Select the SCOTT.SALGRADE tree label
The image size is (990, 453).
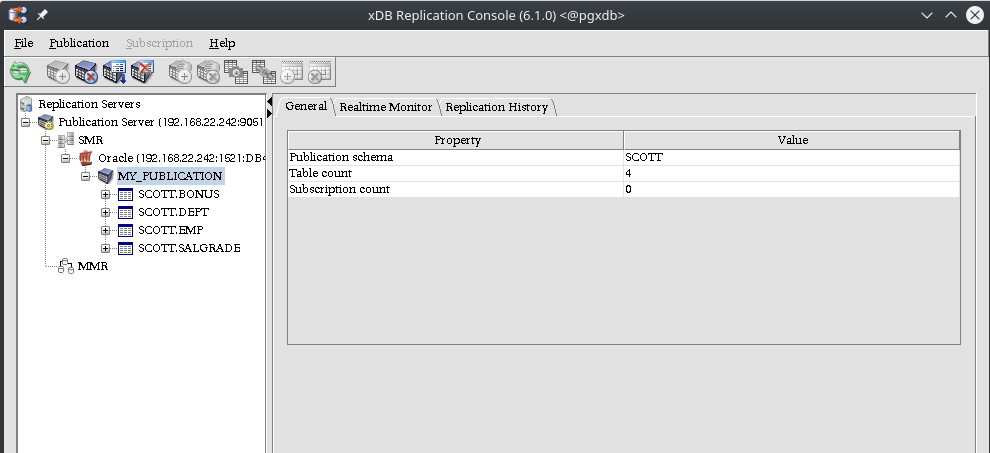pos(189,248)
